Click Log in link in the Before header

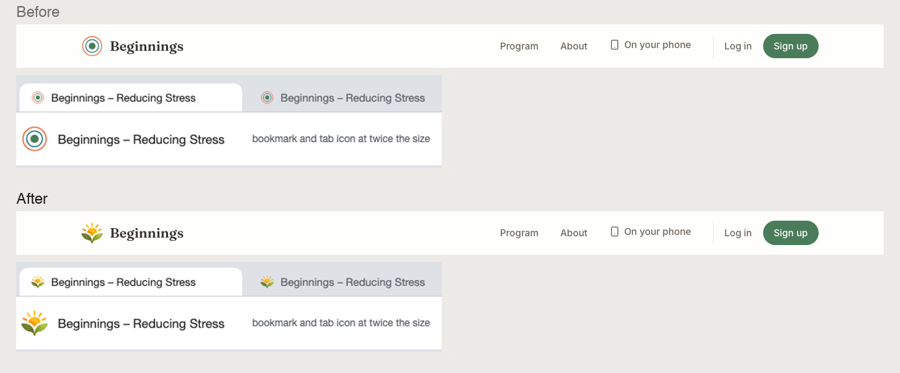(738, 46)
